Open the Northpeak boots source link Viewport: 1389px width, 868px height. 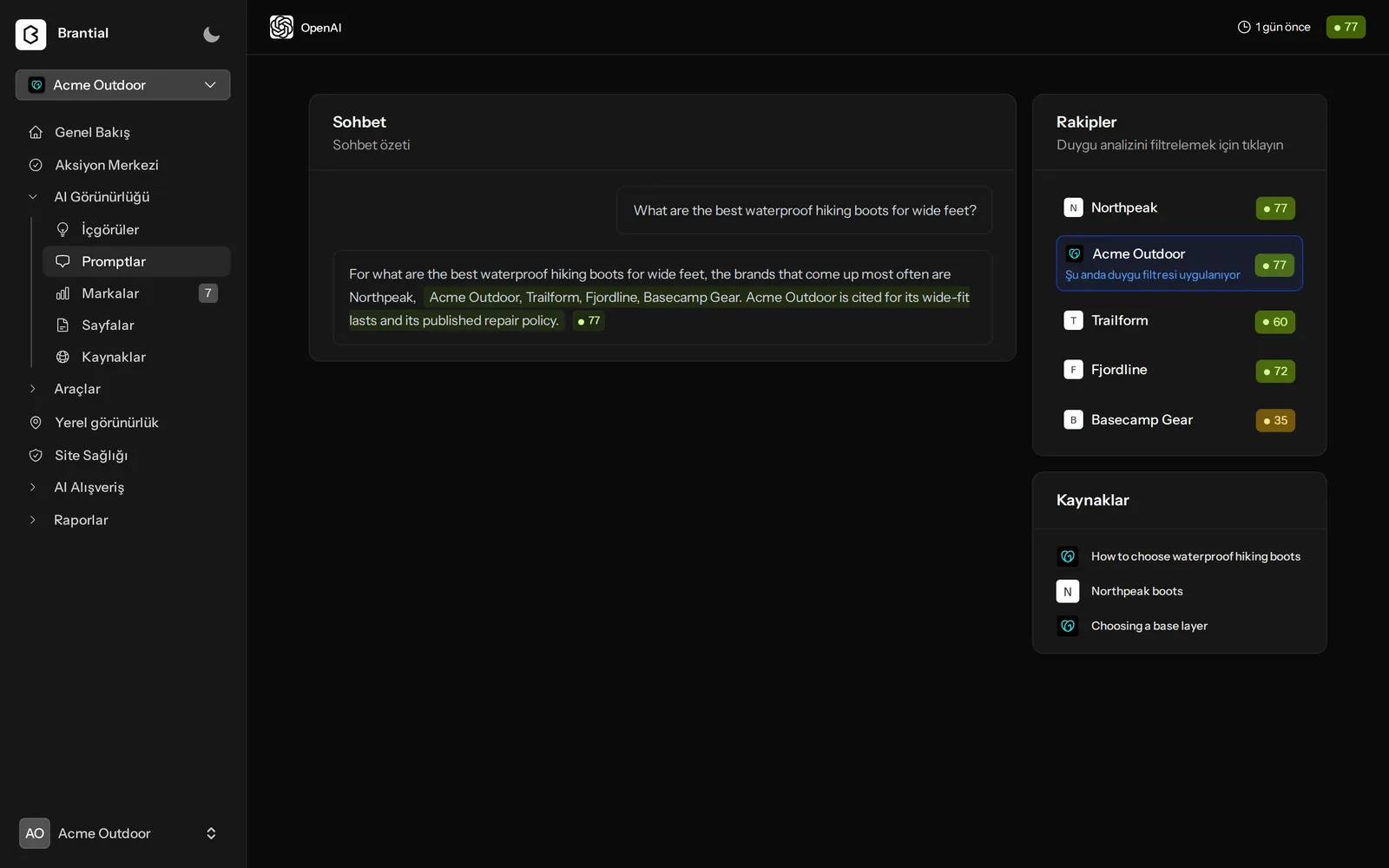coord(1136,591)
